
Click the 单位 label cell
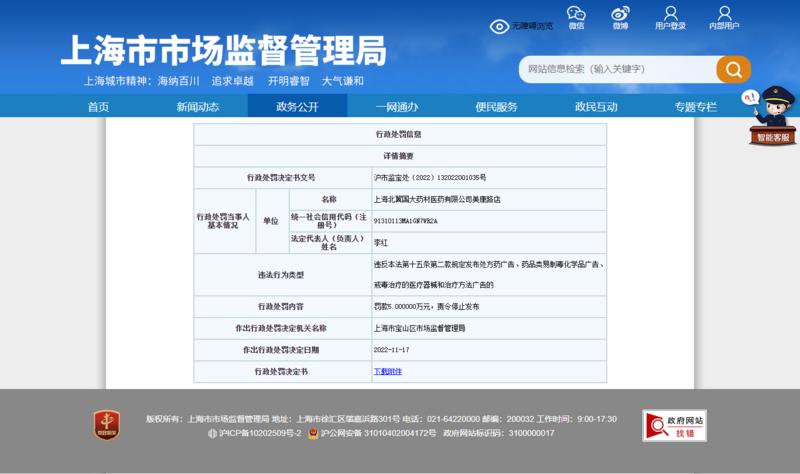pos(271,221)
